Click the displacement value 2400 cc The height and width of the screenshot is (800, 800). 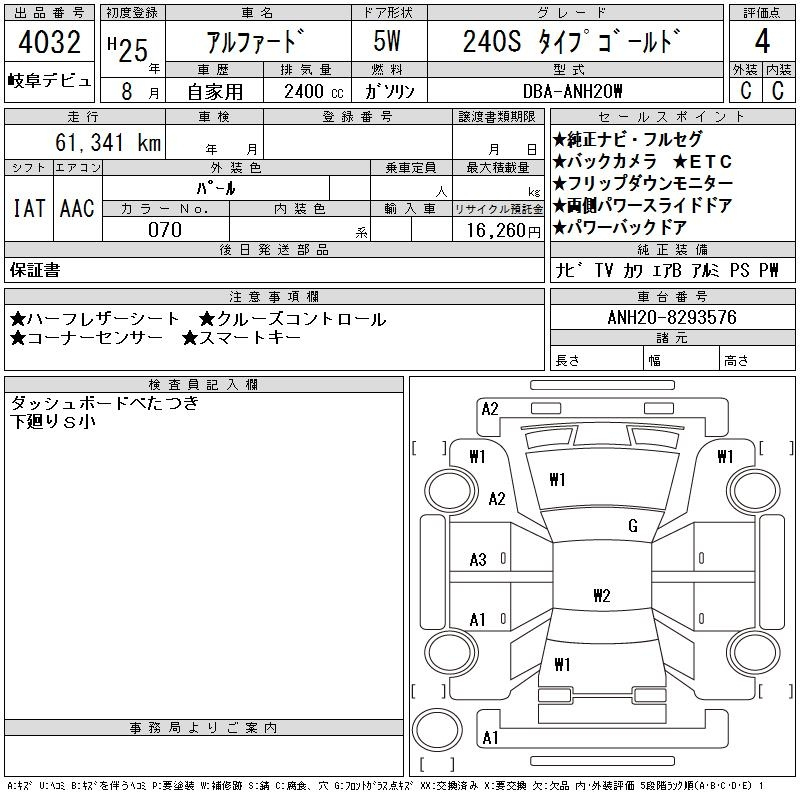pyautogui.click(x=314, y=92)
